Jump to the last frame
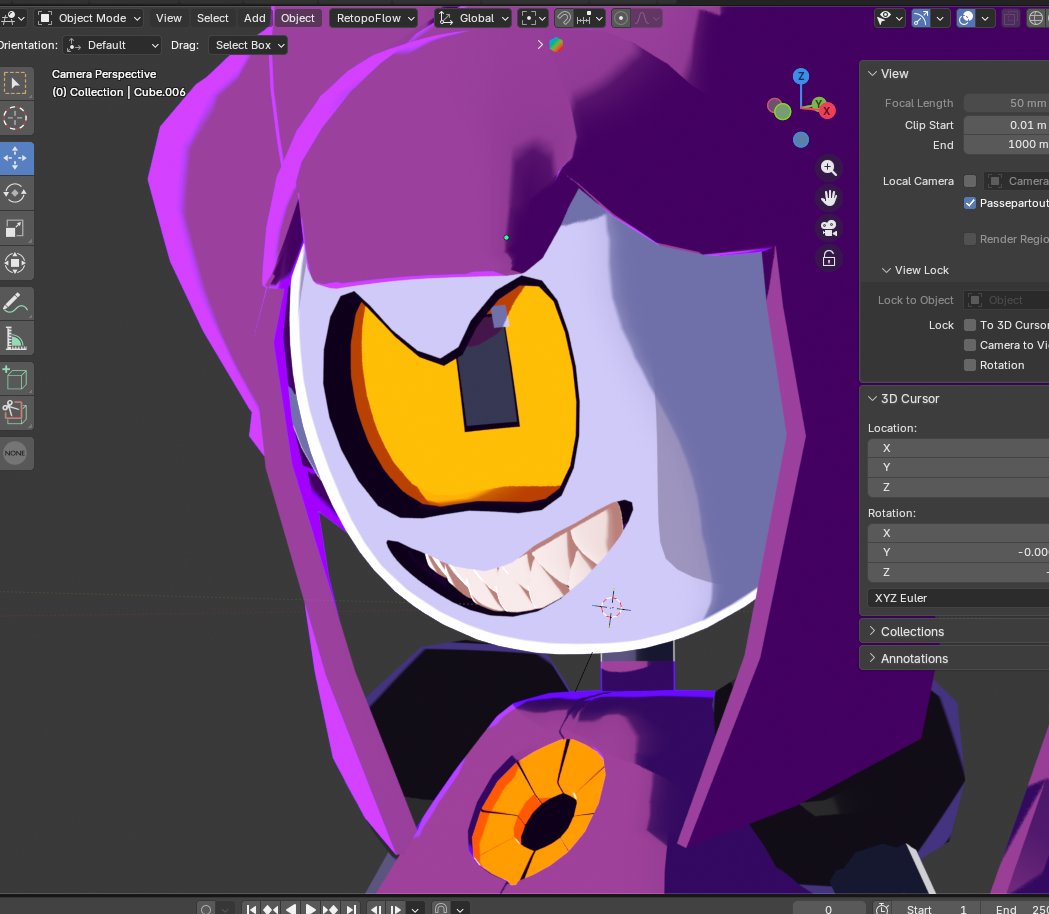 point(350,909)
